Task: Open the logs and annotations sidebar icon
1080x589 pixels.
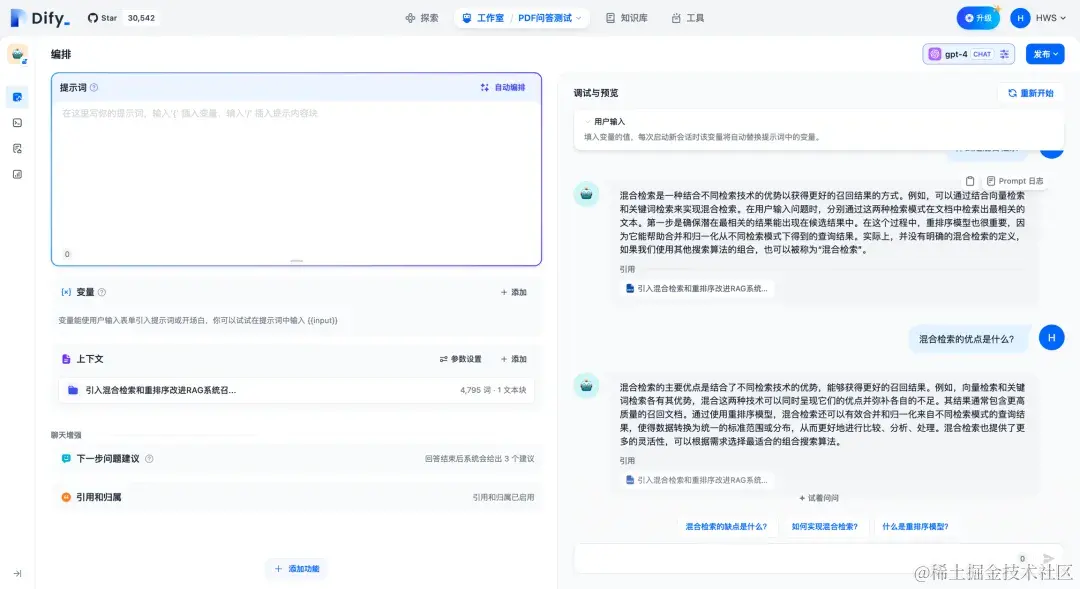Action: pos(17,148)
